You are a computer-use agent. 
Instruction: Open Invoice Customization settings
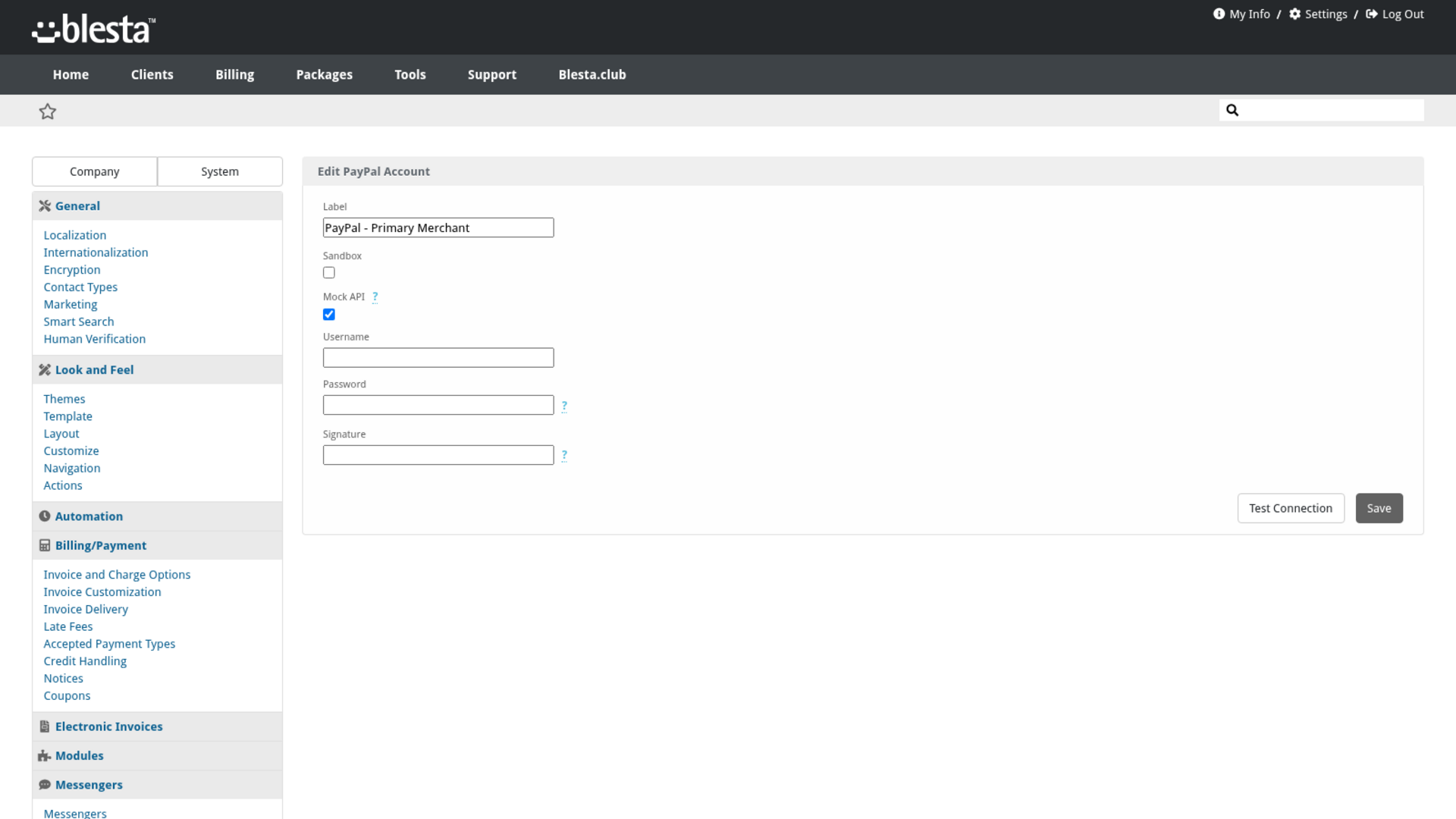(102, 592)
